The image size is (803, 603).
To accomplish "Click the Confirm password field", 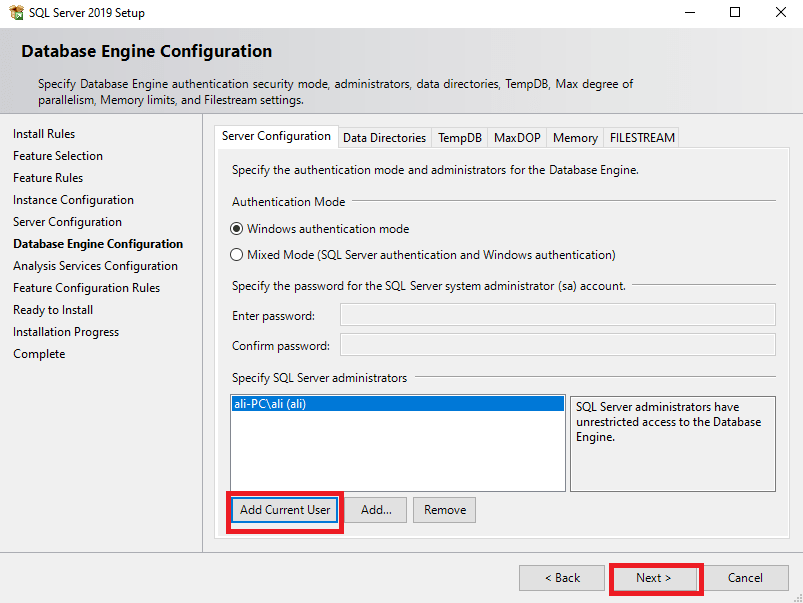I will click(558, 345).
